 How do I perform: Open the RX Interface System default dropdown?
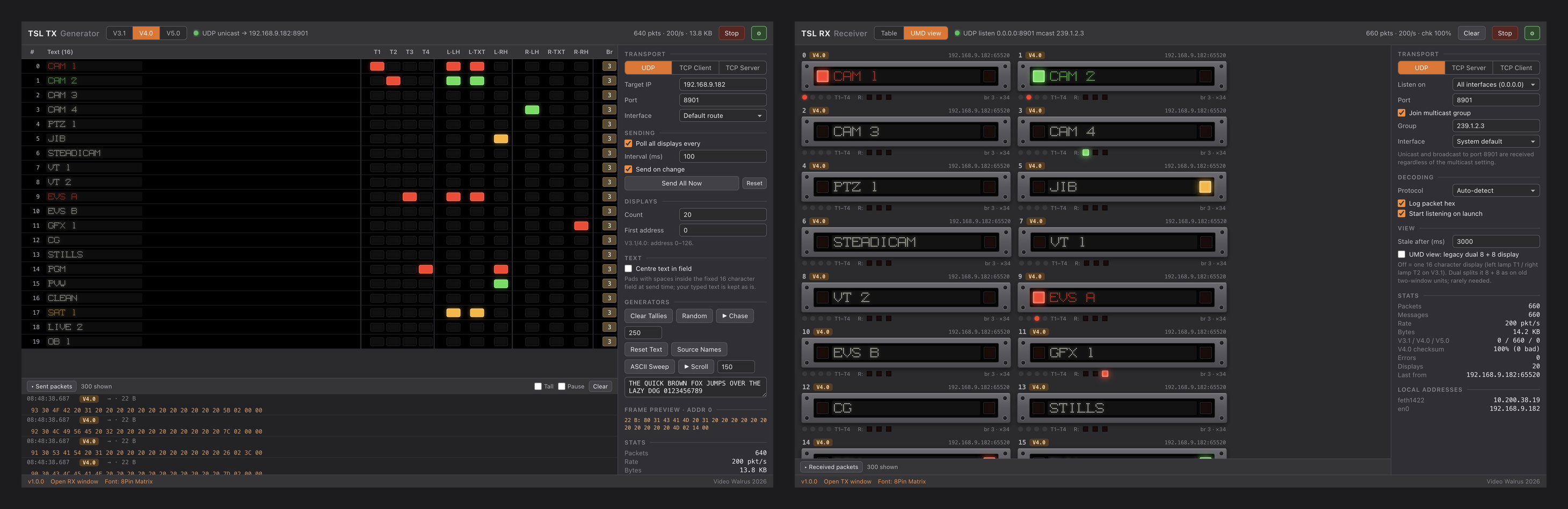pyautogui.click(x=1496, y=141)
